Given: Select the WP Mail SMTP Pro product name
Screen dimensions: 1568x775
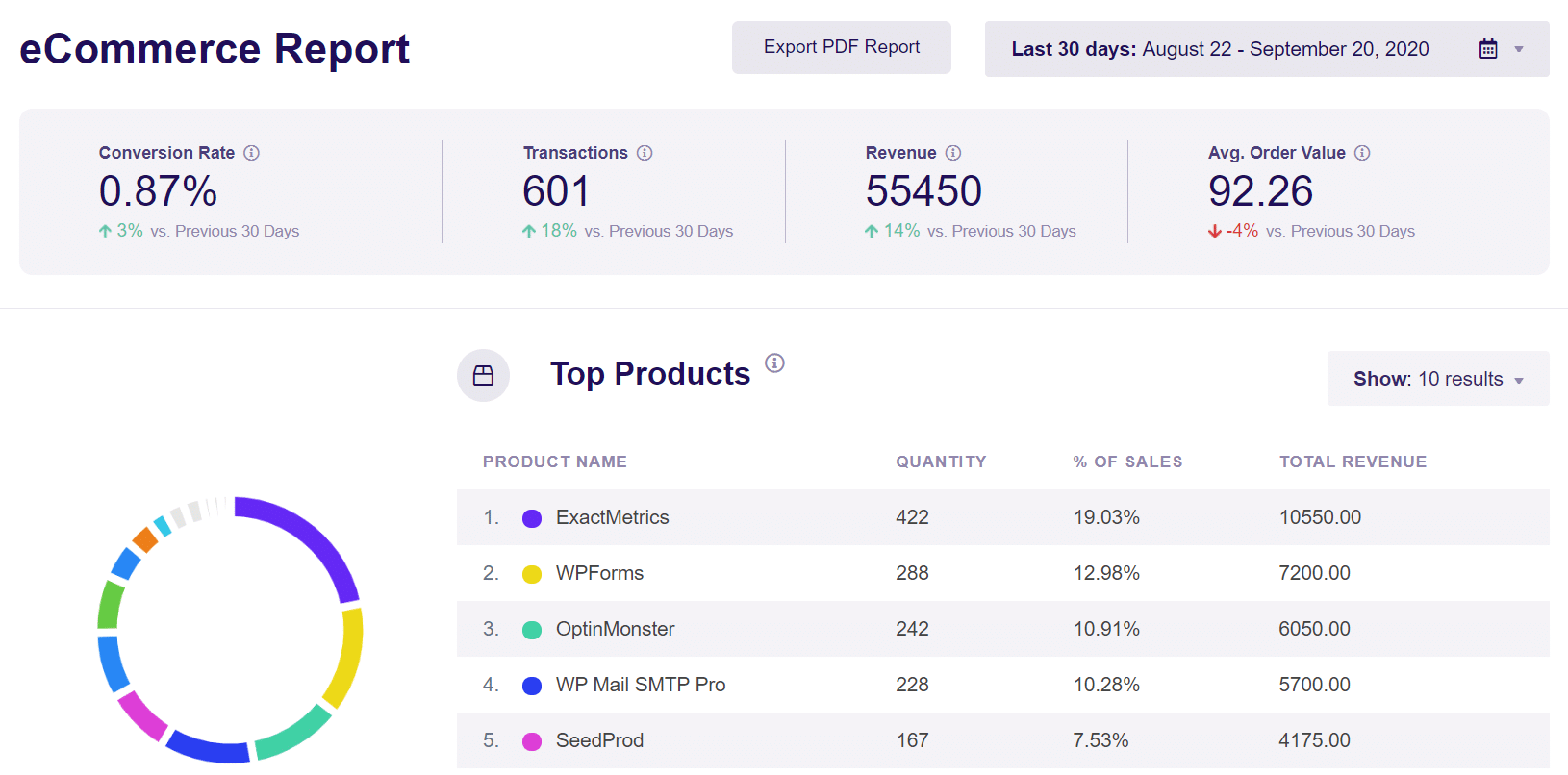Looking at the screenshot, I should pyautogui.click(x=641, y=685).
